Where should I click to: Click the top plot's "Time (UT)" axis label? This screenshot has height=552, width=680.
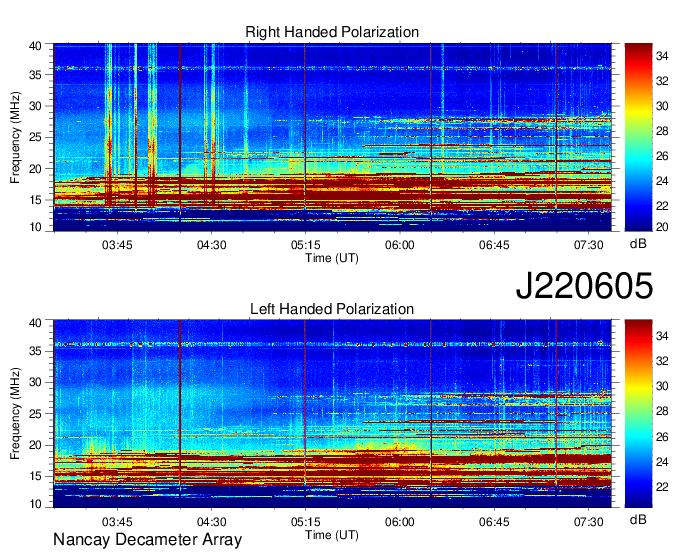click(332, 258)
